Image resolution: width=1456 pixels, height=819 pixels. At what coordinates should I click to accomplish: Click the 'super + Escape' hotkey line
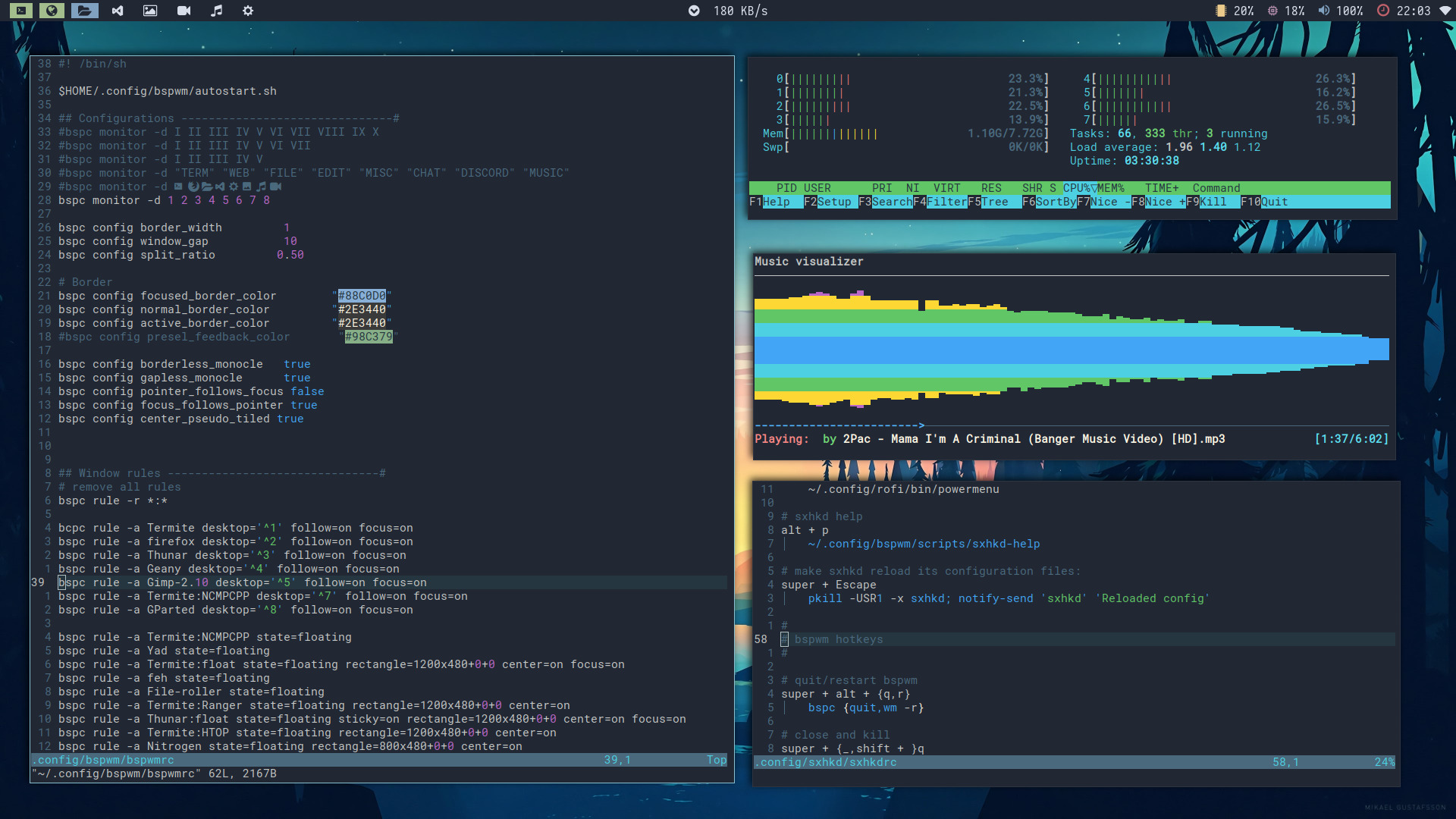(x=829, y=585)
